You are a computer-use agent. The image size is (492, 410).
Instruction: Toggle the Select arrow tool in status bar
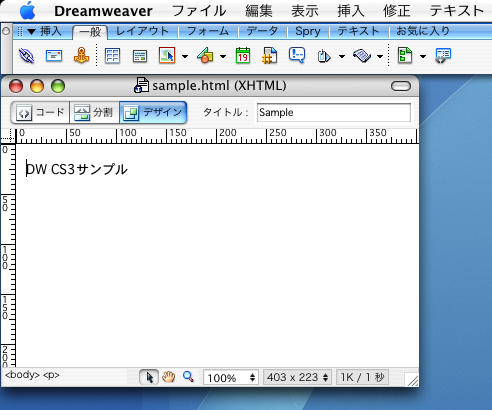pyautogui.click(x=149, y=377)
